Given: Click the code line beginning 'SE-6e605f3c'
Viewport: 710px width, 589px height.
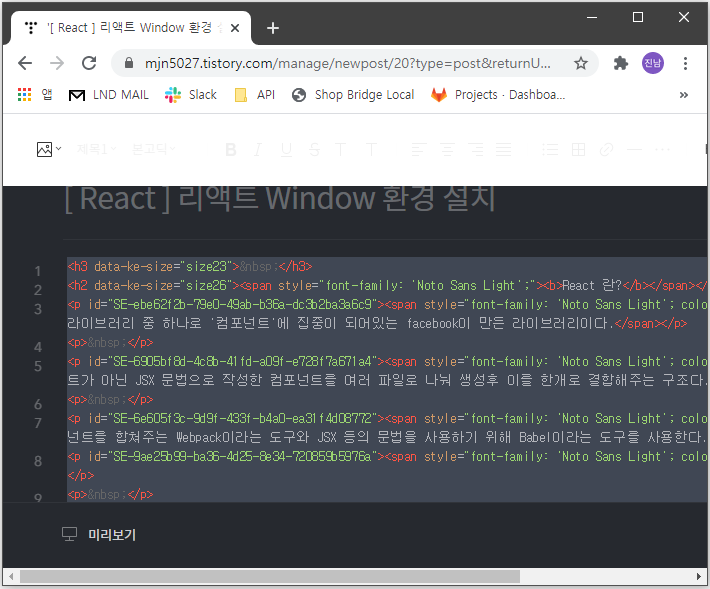Looking at the screenshot, I should (x=387, y=419).
